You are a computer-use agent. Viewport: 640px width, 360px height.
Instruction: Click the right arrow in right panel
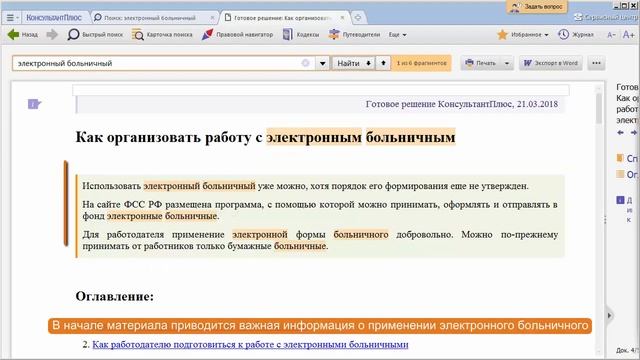pos(634,133)
